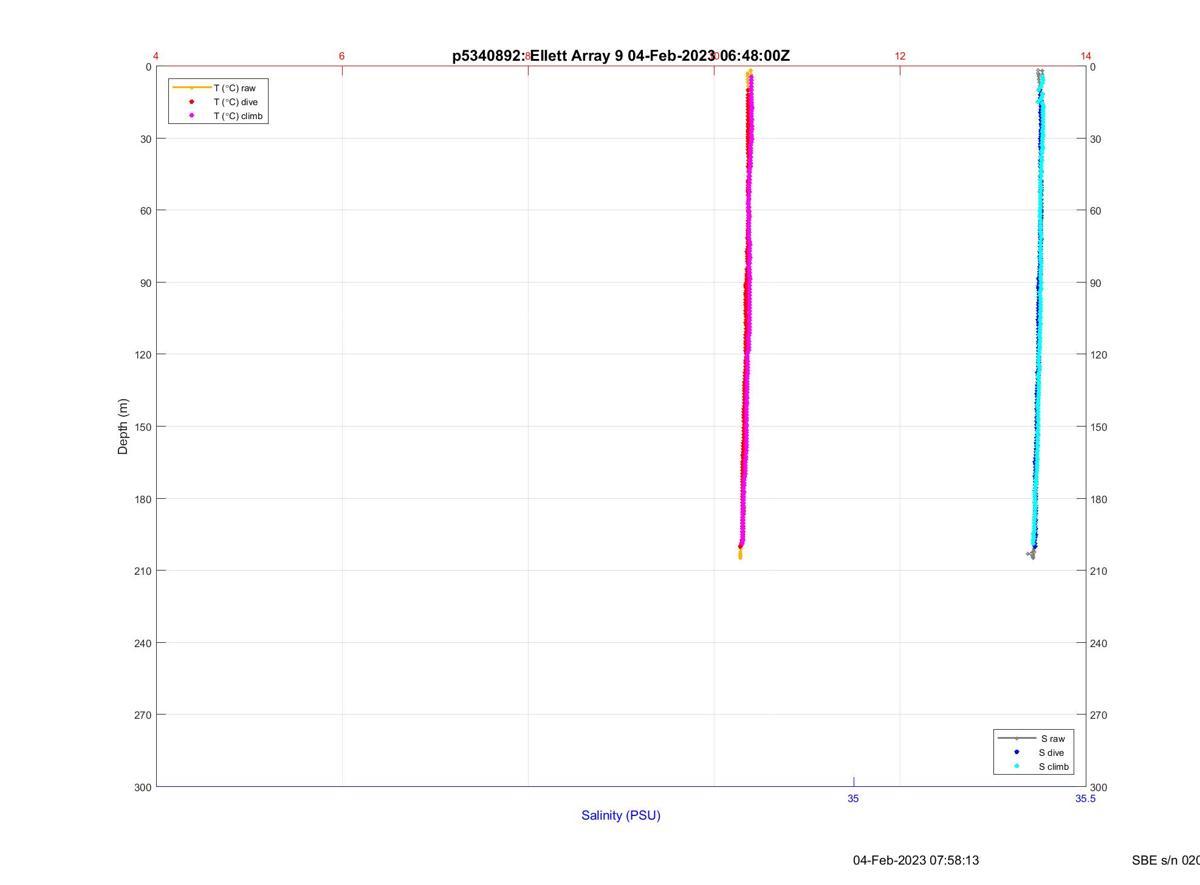The width and height of the screenshot is (1200, 885).
Task: Click the 35 tick on salinity axis
Action: [853, 798]
